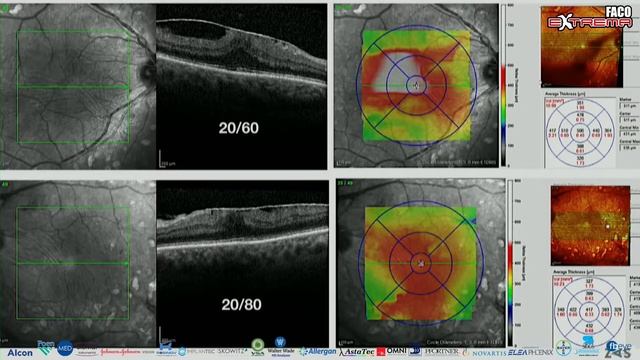Click the bottom OCT B-scan image
The image size is (640, 360).
tap(242, 264)
